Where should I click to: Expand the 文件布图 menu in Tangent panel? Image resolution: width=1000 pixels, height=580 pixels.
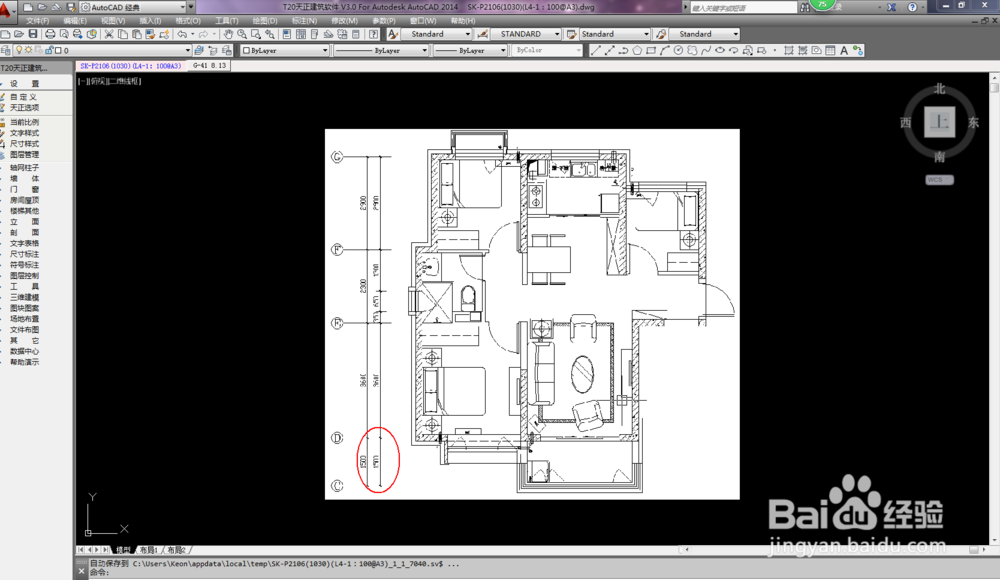24,329
